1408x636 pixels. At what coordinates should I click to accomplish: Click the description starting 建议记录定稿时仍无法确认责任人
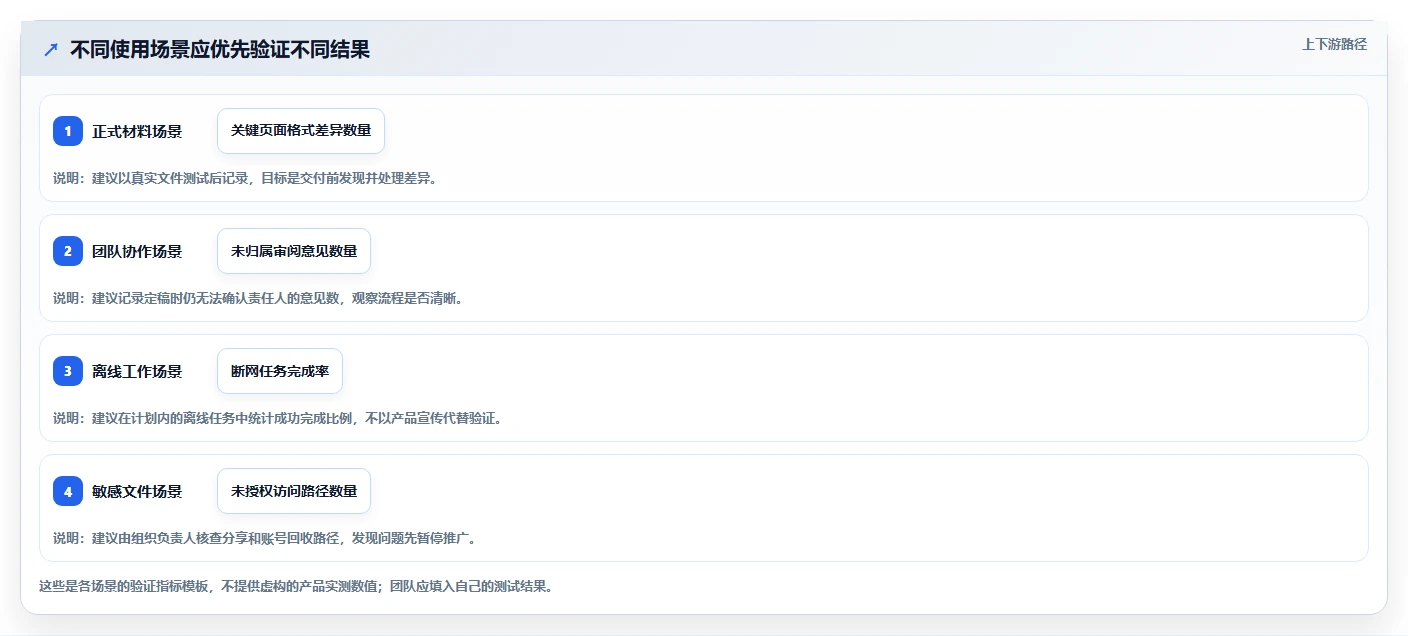(258, 298)
